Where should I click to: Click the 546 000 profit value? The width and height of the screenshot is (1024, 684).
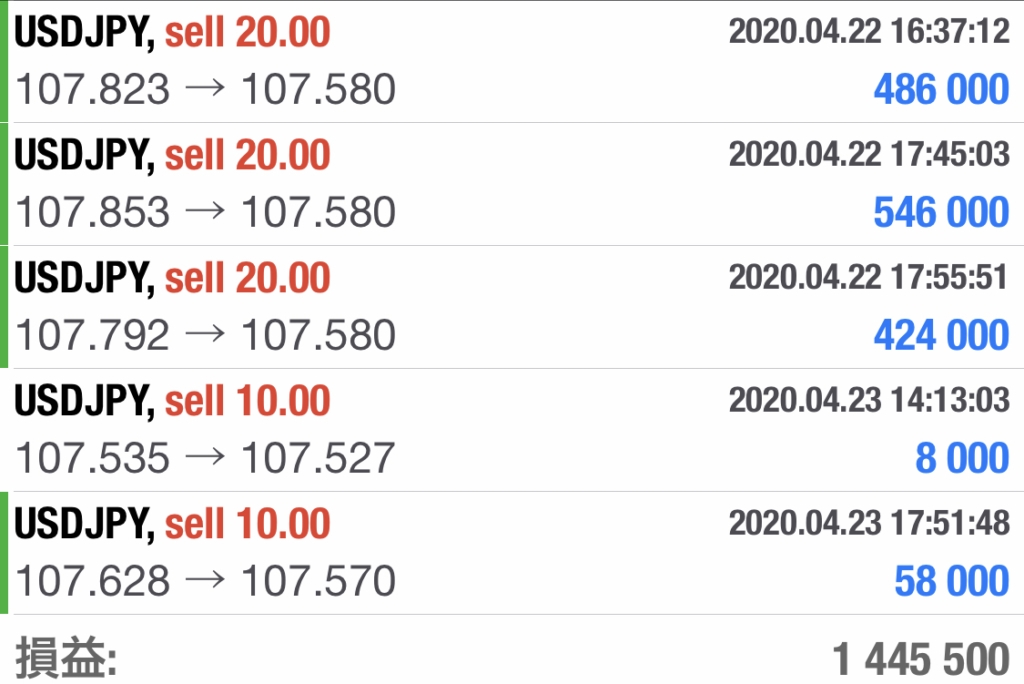(x=941, y=212)
